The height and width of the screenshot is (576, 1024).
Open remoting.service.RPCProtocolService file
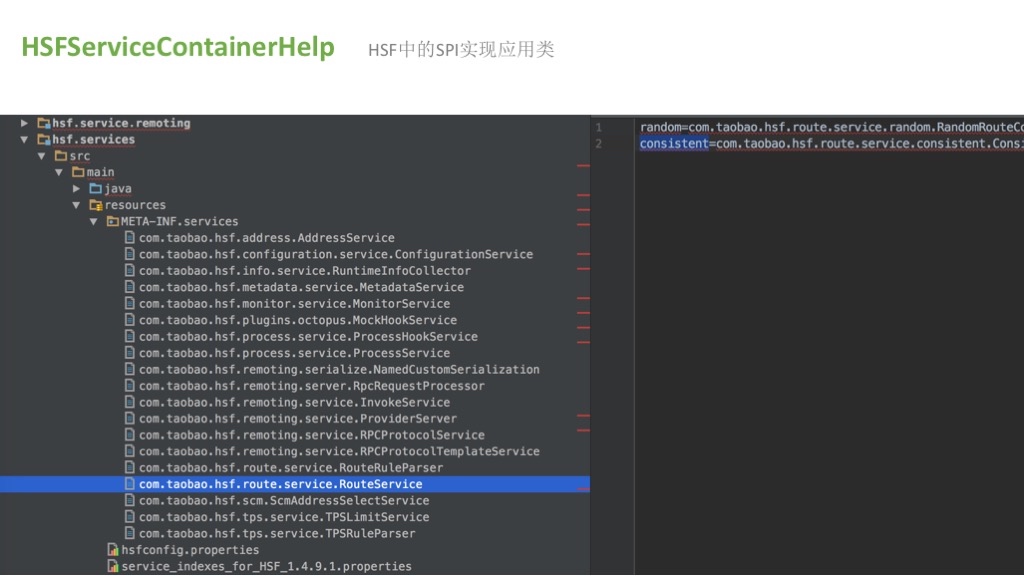coord(312,435)
